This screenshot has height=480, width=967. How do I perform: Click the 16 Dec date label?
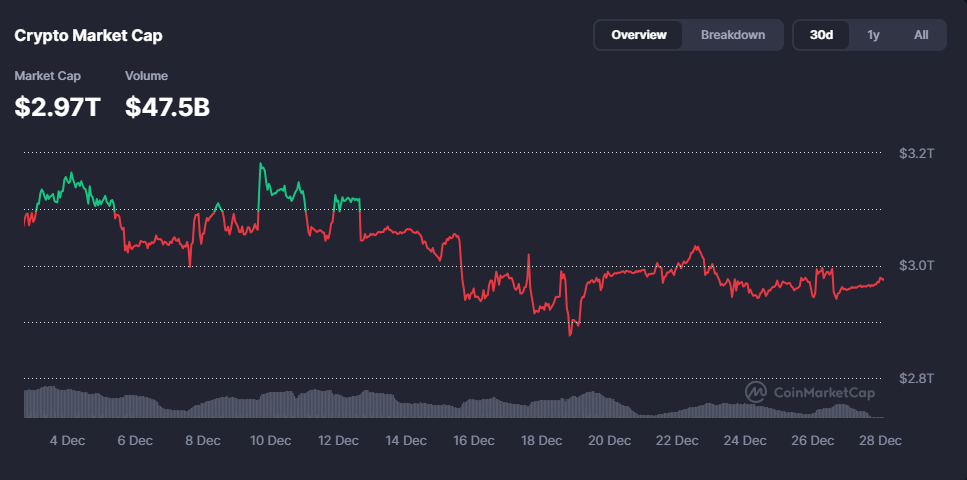[473, 440]
